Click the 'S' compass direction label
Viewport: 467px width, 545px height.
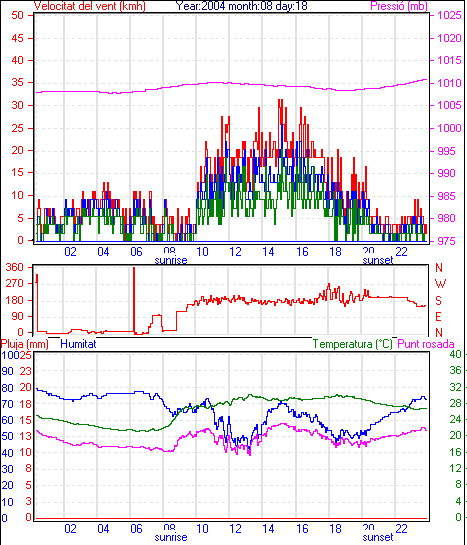click(x=439, y=300)
